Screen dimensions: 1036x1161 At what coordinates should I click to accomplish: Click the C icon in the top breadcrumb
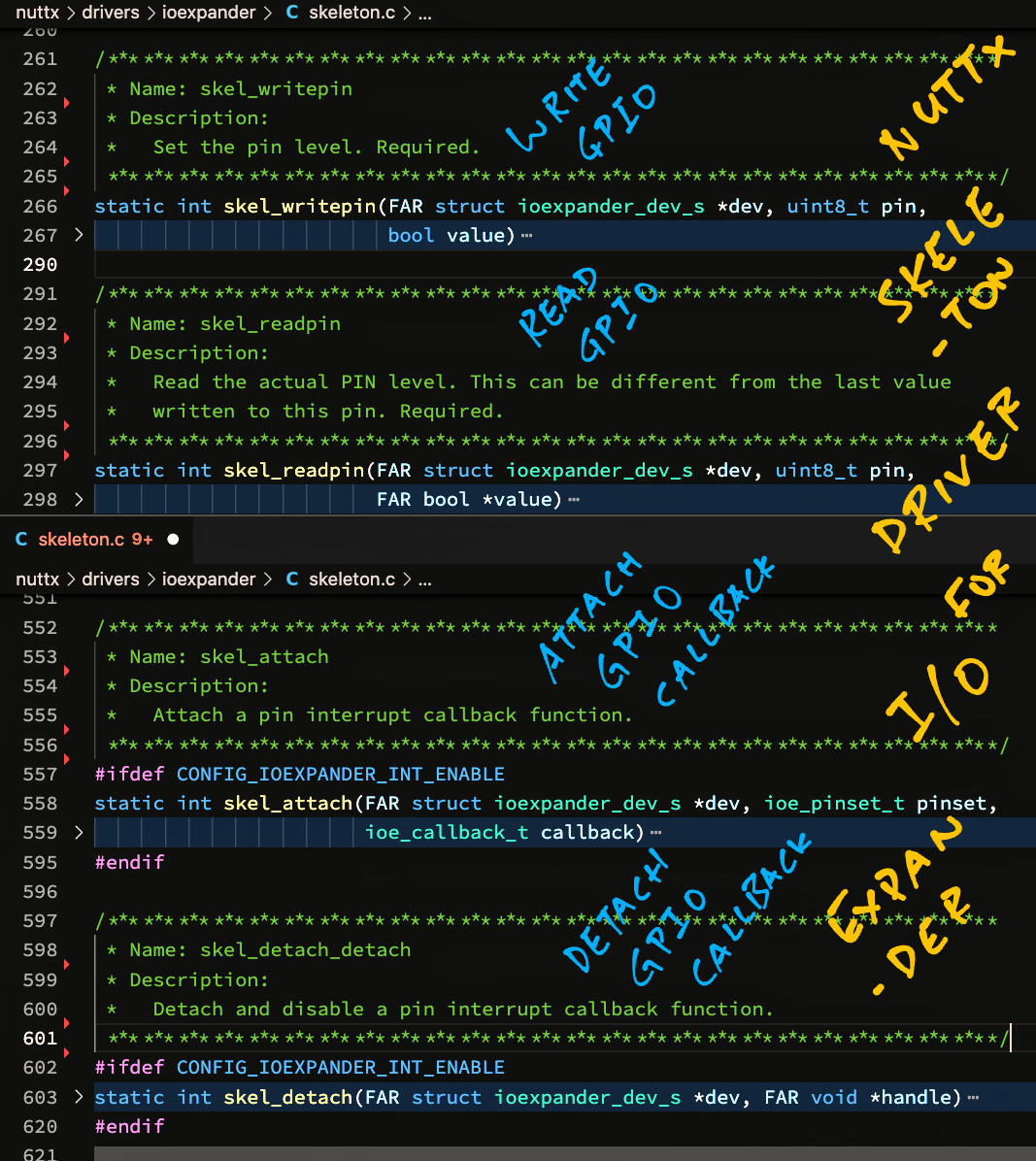click(292, 13)
